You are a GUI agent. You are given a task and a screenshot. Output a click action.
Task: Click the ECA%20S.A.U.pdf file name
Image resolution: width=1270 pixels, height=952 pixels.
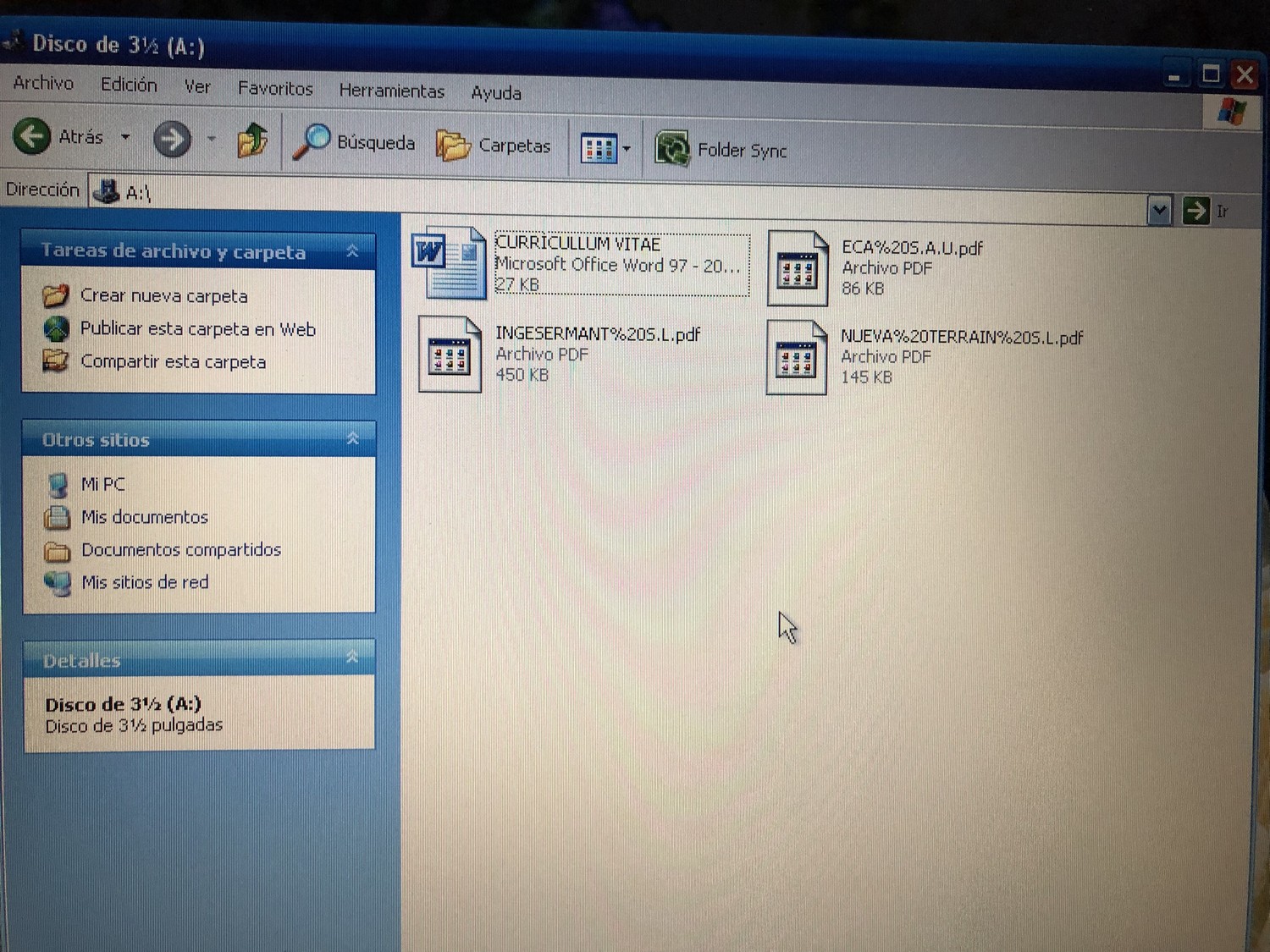[912, 248]
